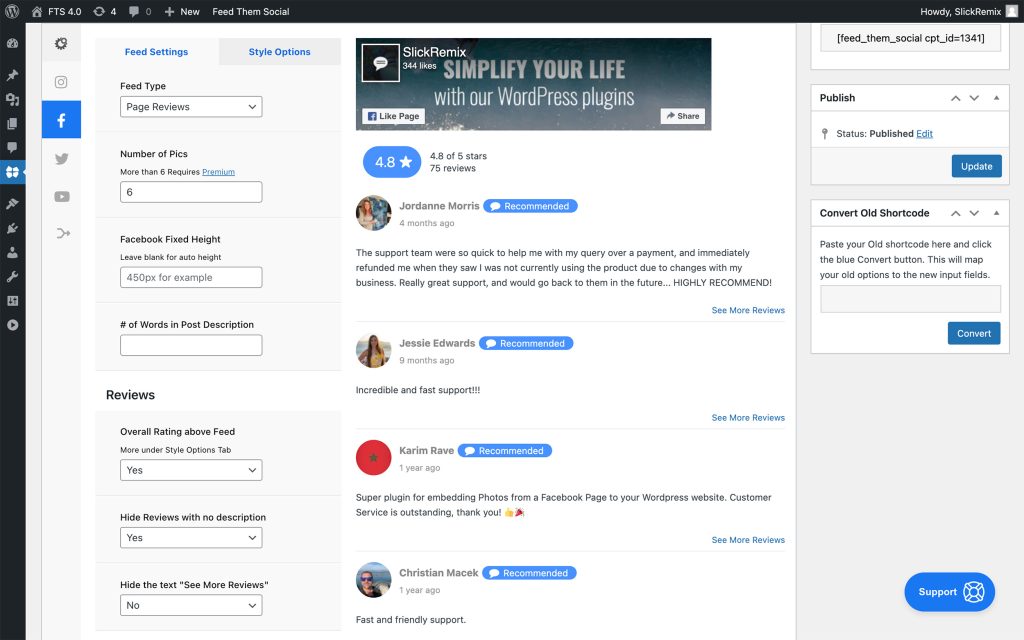Open the comments indicator showing 0
Screen dimensions: 1024x640
(x=140, y=11)
